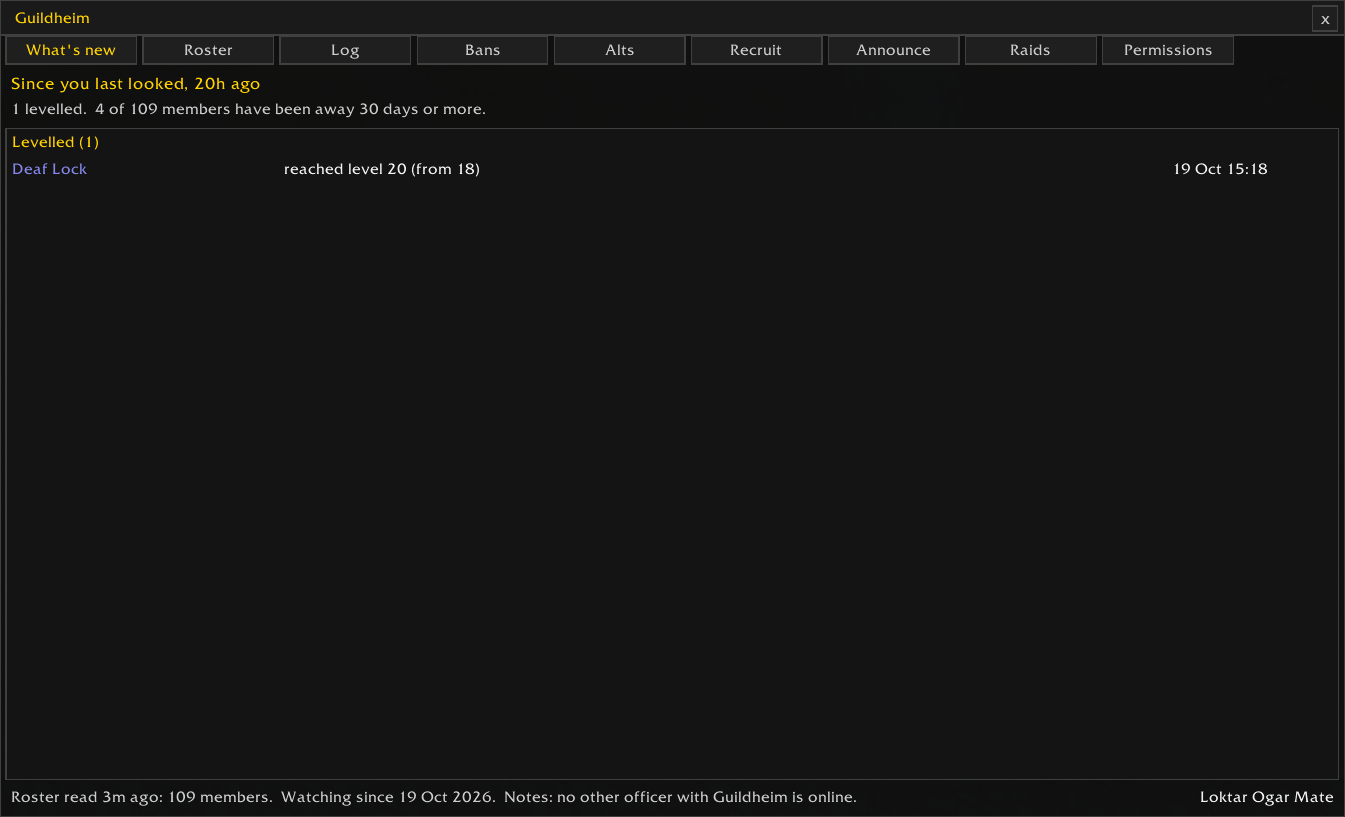Click the Loktar Ogar Mate guild name
This screenshot has width=1345, height=817.
tap(1267, 797)
